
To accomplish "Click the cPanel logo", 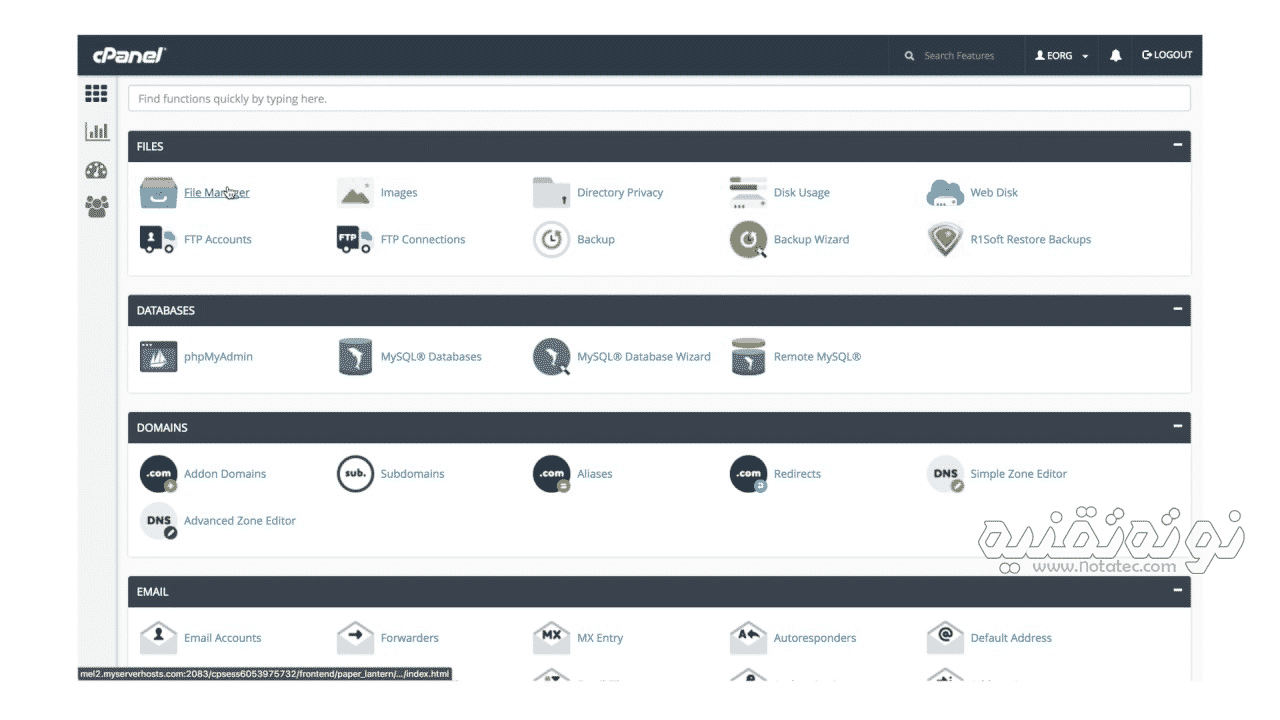I will click(x=129, y=56).
